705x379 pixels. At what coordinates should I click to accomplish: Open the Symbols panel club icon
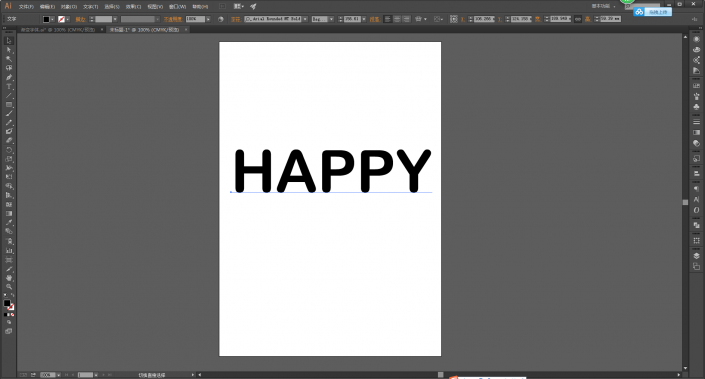pyautogui.click(x=696, y=107)
